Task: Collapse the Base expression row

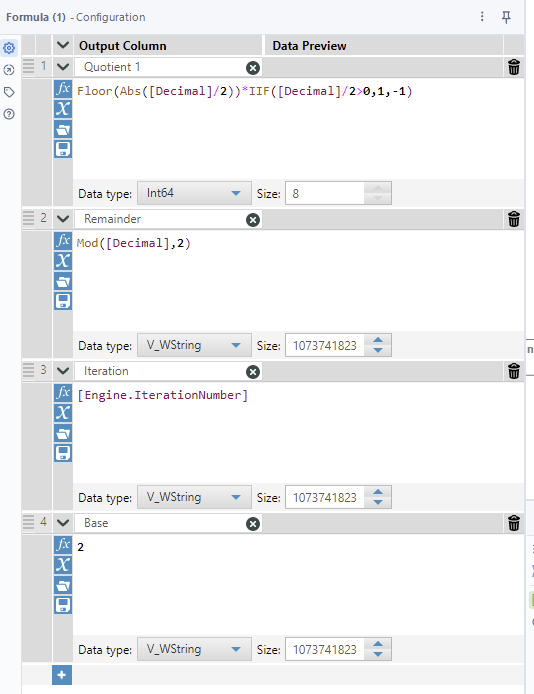Action: pyautogui.click(x=63, y=523)
